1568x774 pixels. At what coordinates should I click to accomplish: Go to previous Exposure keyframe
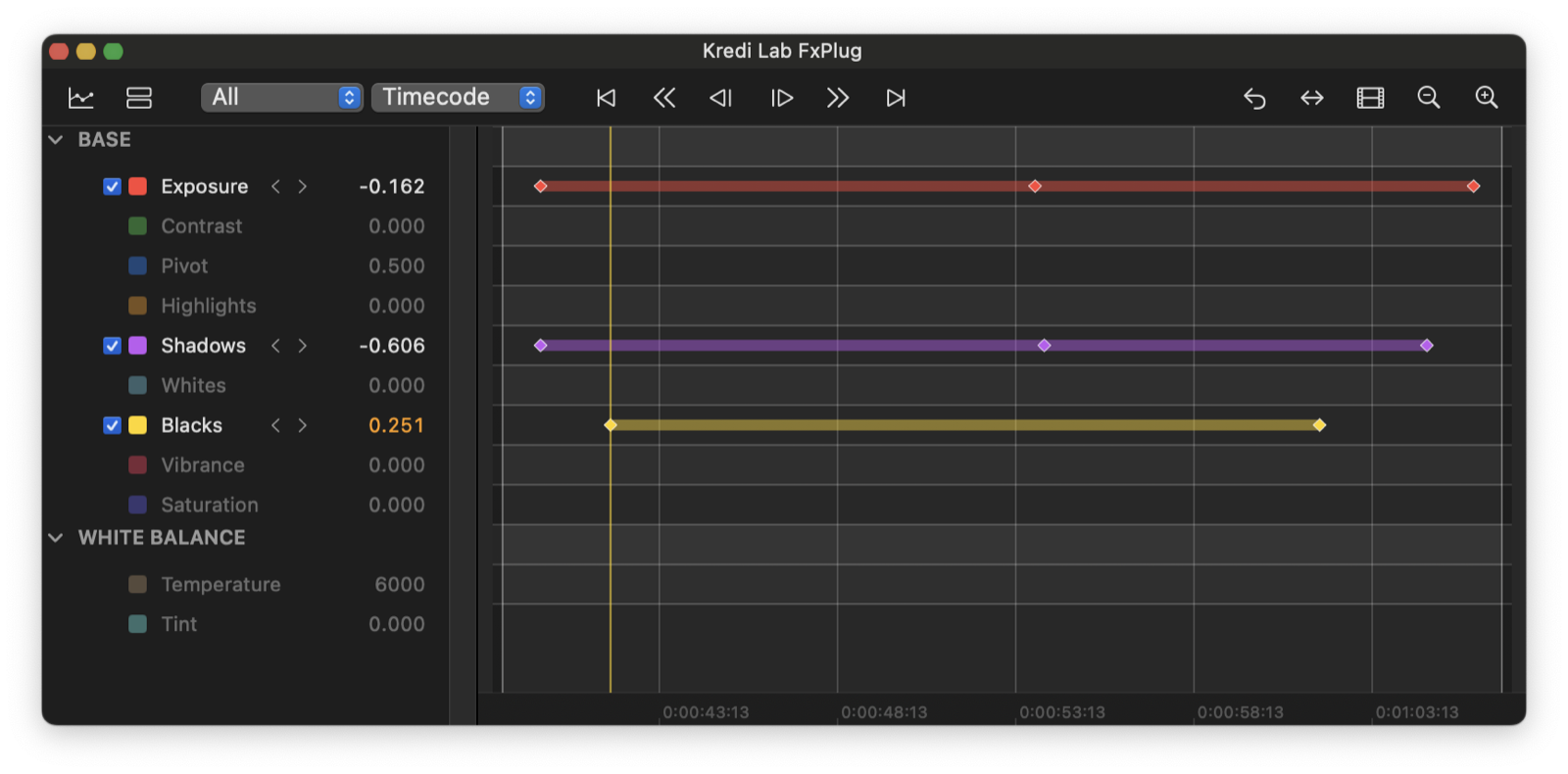pos(276,186)
